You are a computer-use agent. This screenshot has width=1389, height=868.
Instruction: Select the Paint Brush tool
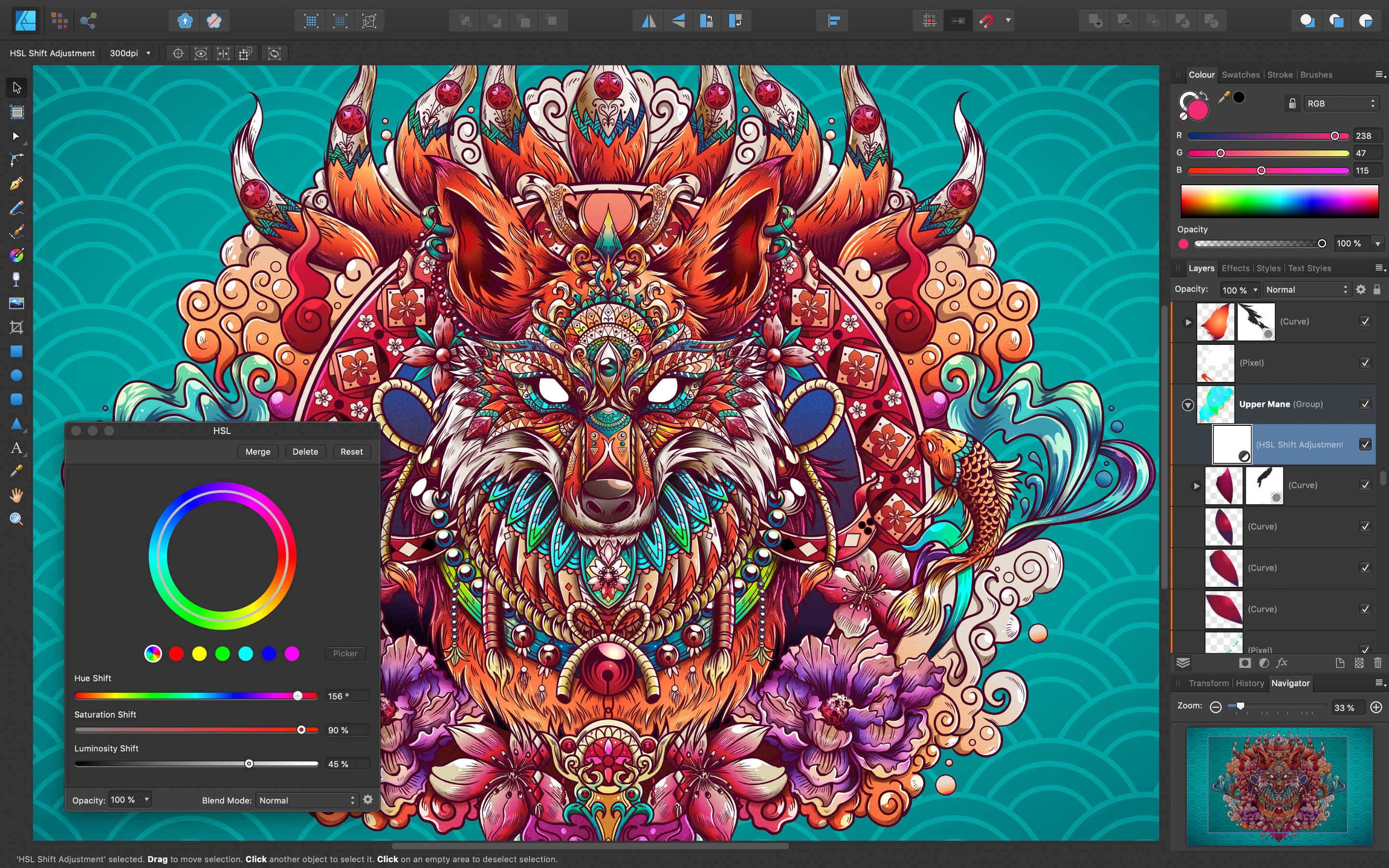[x=16, y=231]
